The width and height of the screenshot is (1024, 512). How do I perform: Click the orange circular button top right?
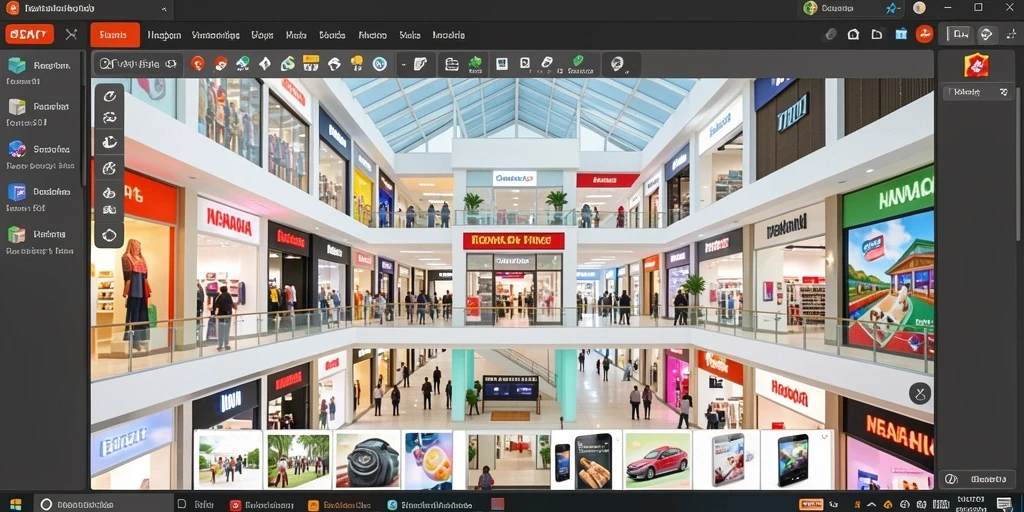click(924, 34)
